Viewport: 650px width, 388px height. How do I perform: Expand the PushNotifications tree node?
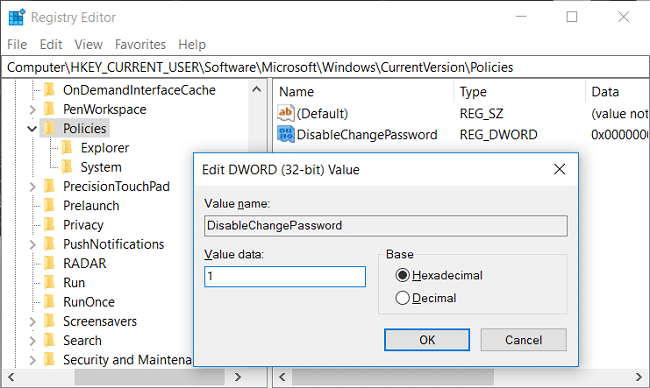(32, 245)
